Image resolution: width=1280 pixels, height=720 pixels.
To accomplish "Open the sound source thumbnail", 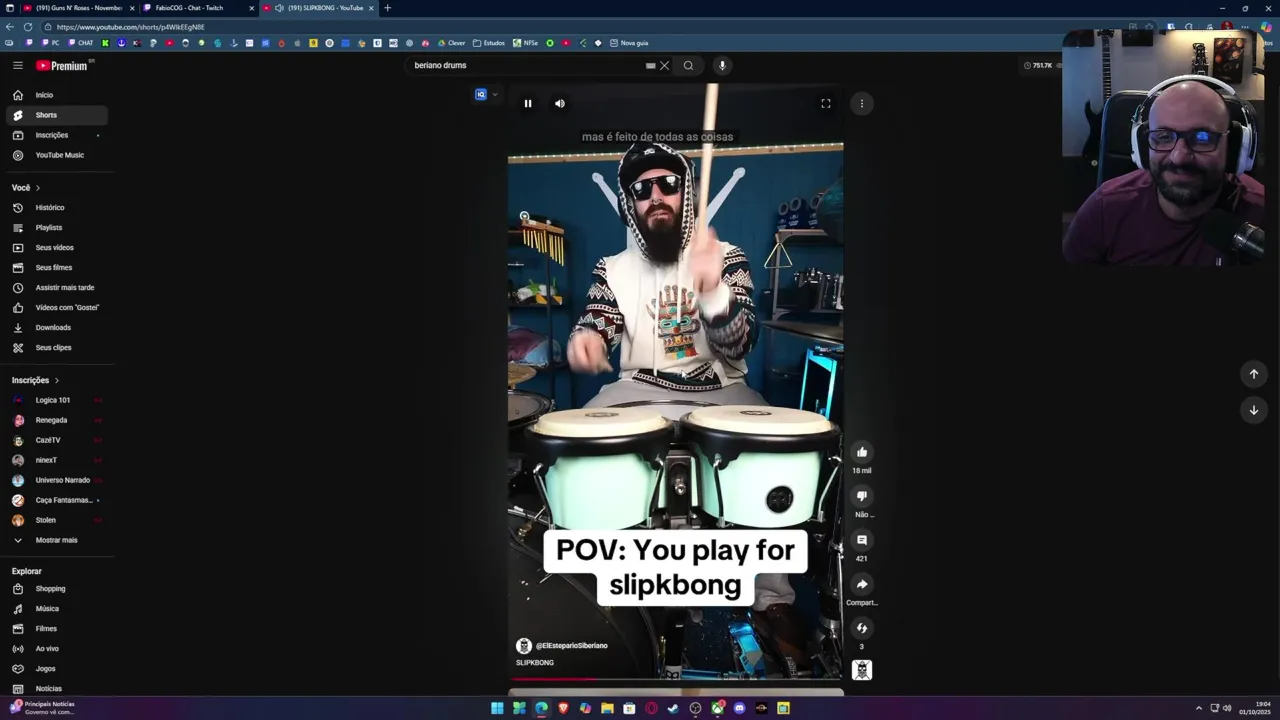I will (x=862, y=670).
